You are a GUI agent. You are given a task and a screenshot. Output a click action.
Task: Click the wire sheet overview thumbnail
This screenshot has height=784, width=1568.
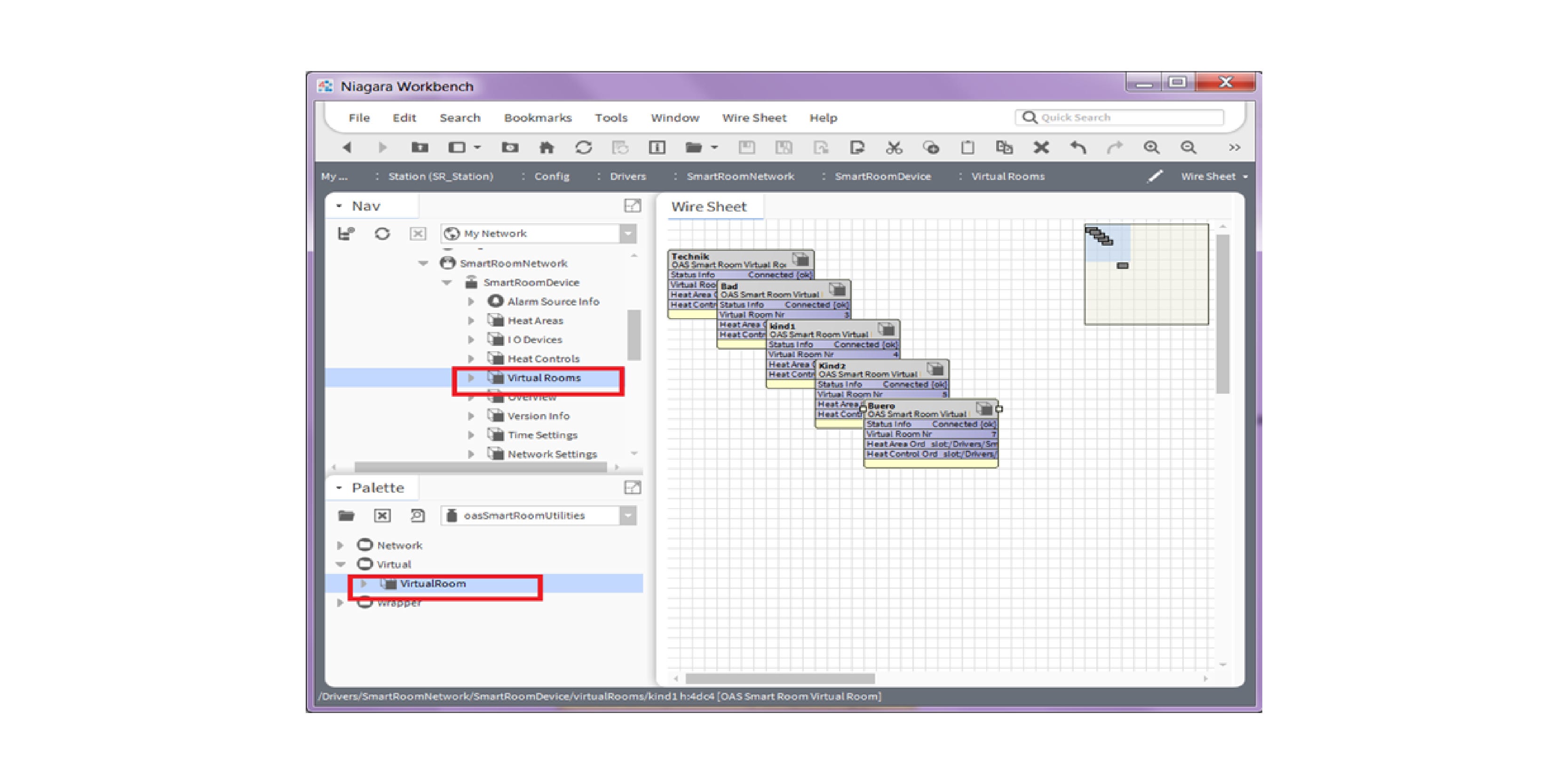pyautogui.click(x=1146, y=274)
